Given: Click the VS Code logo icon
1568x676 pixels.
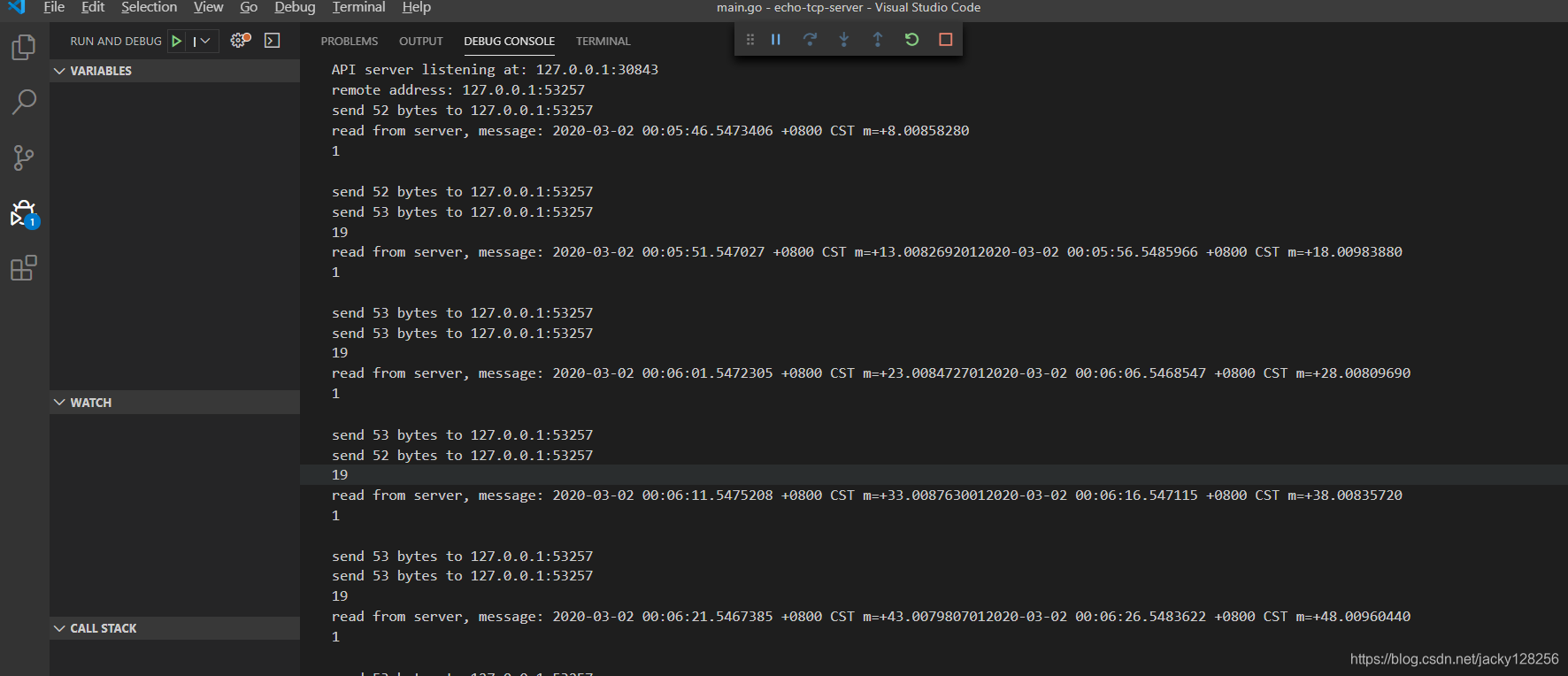Looking at the screenshot, I should pos(17,7).
